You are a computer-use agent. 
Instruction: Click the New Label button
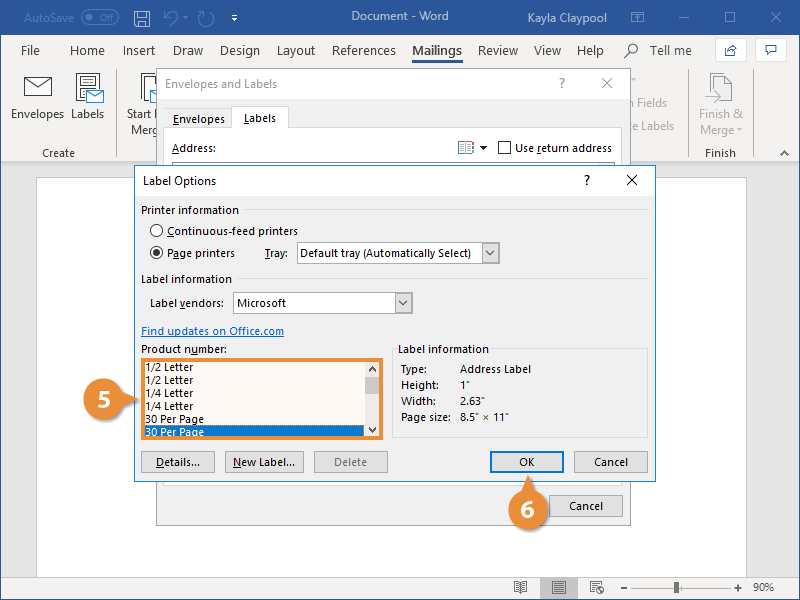tap(264, 461)
